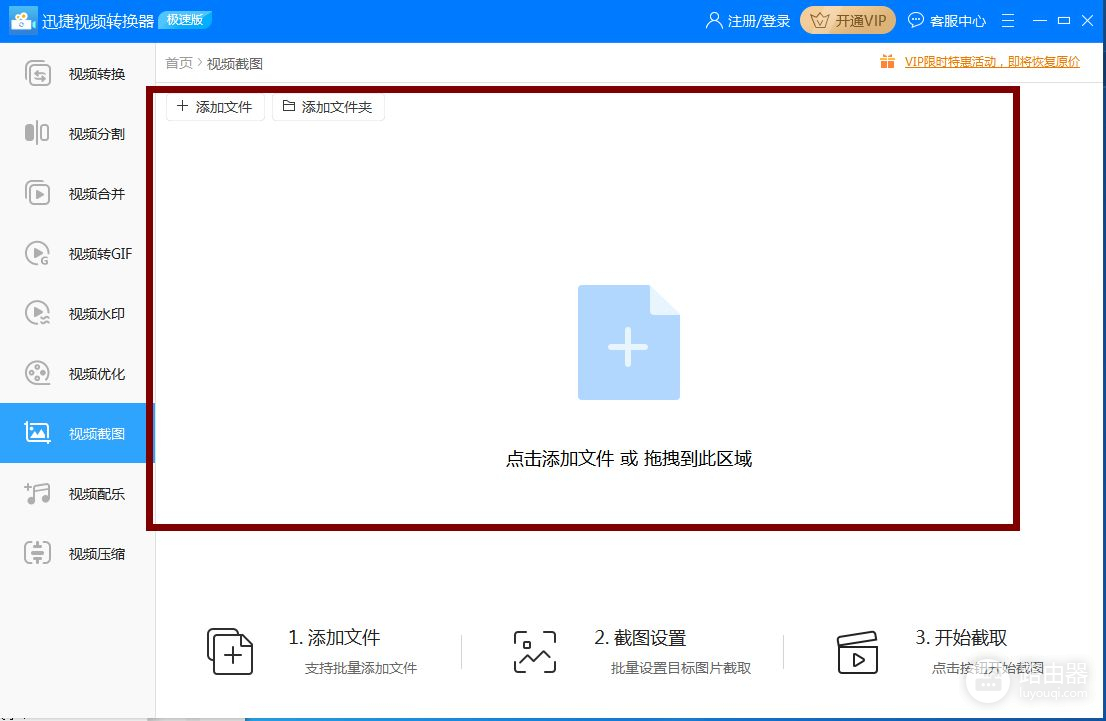Click the large blue add-file icon
This screenshot has height=721, width=1106.
628,343
